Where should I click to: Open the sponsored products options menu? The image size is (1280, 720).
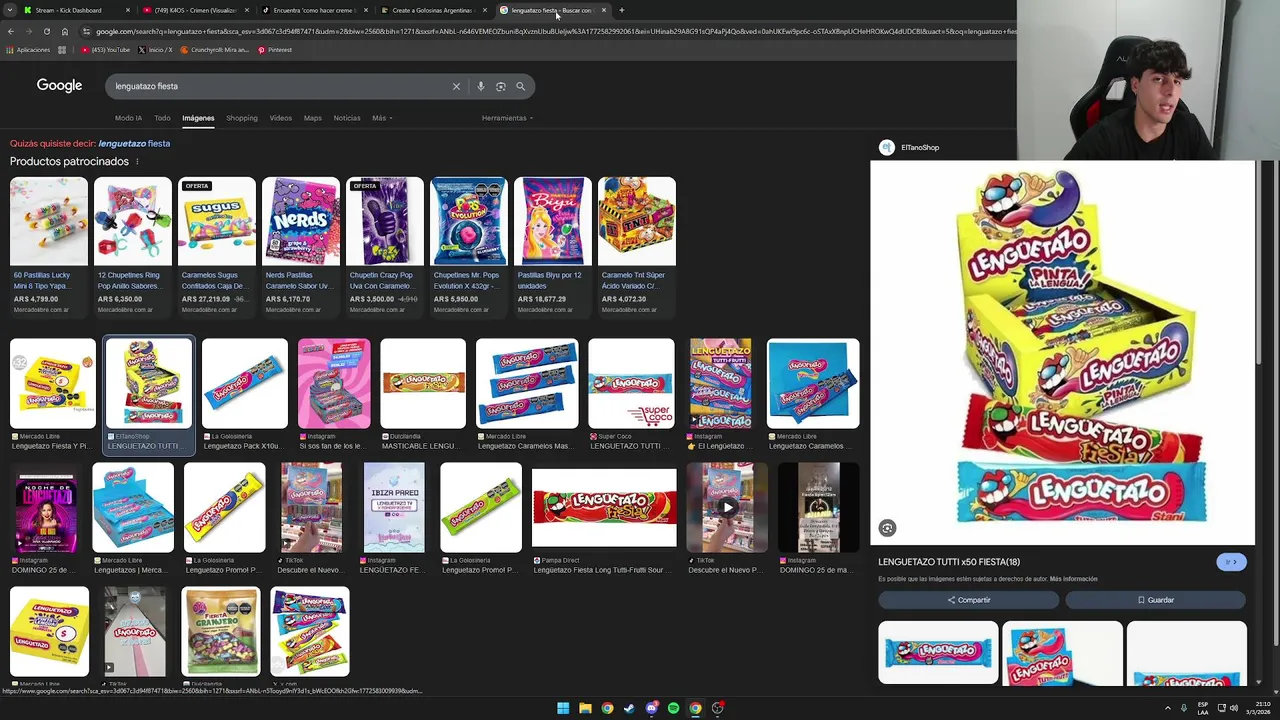click(137, 162)
